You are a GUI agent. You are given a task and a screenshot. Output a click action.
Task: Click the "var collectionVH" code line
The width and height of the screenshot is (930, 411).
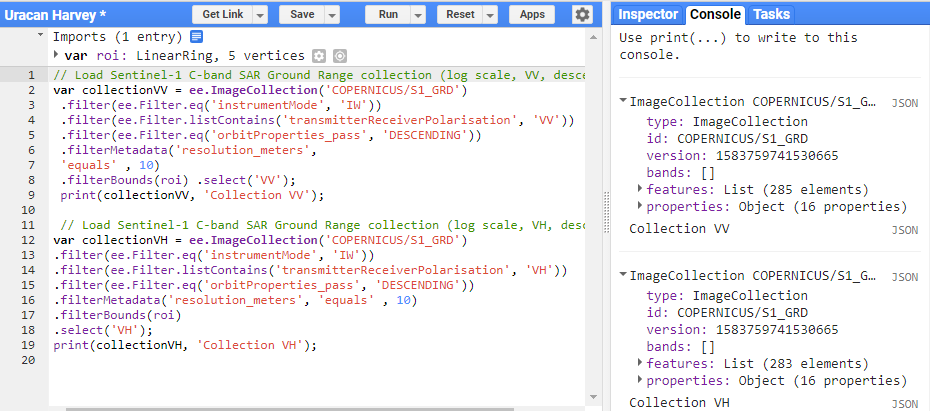click(260, 240)
